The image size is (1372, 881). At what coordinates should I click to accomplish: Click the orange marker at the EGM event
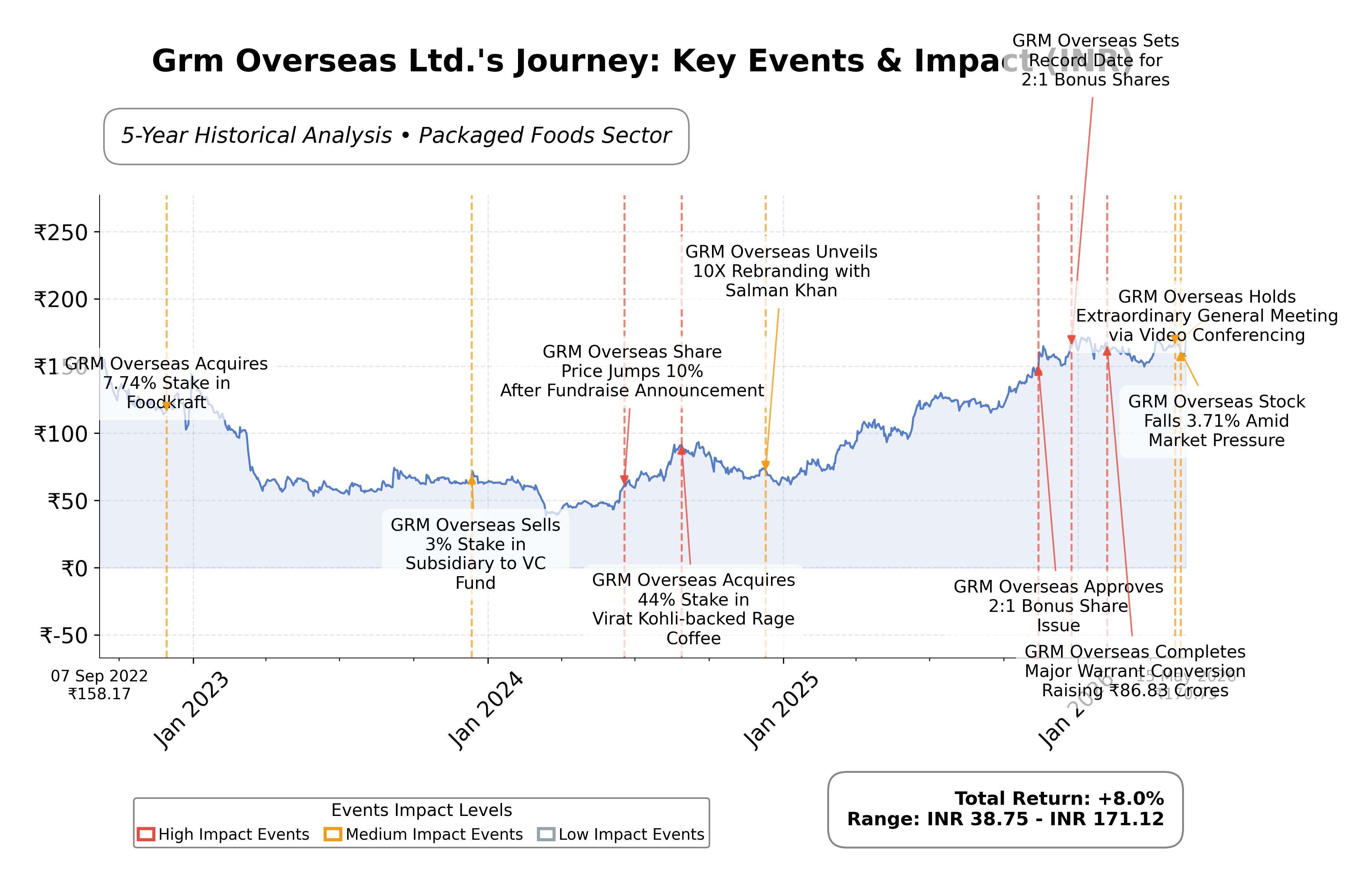point(1175,339)
